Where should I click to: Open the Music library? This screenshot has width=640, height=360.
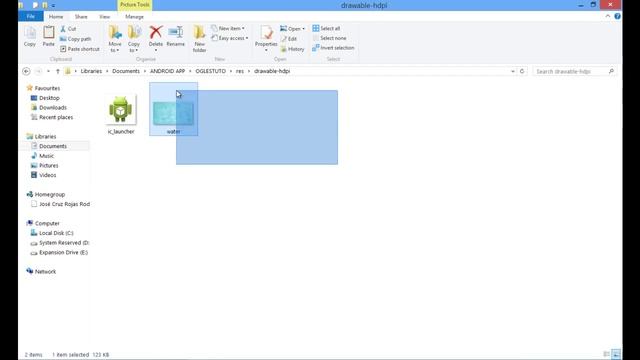[x=46, y=156]
